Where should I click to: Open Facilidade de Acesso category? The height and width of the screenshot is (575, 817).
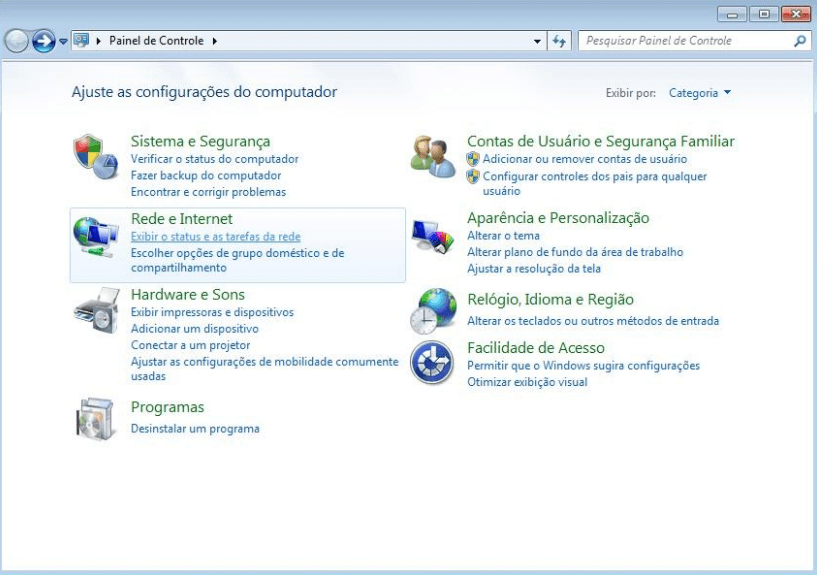[x=536, y=347]
